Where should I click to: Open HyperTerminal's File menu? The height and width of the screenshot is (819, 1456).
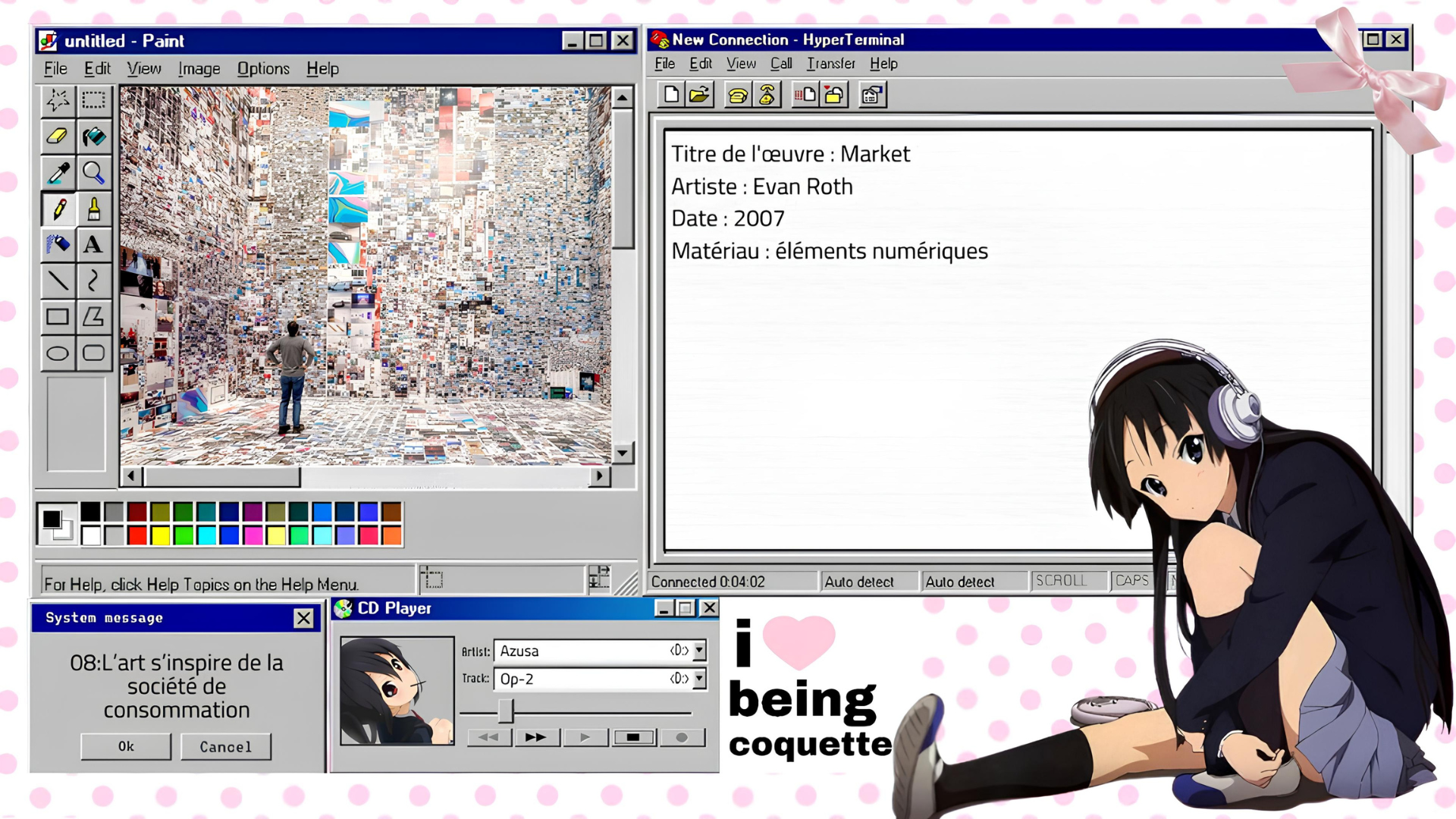pos(664,64)
